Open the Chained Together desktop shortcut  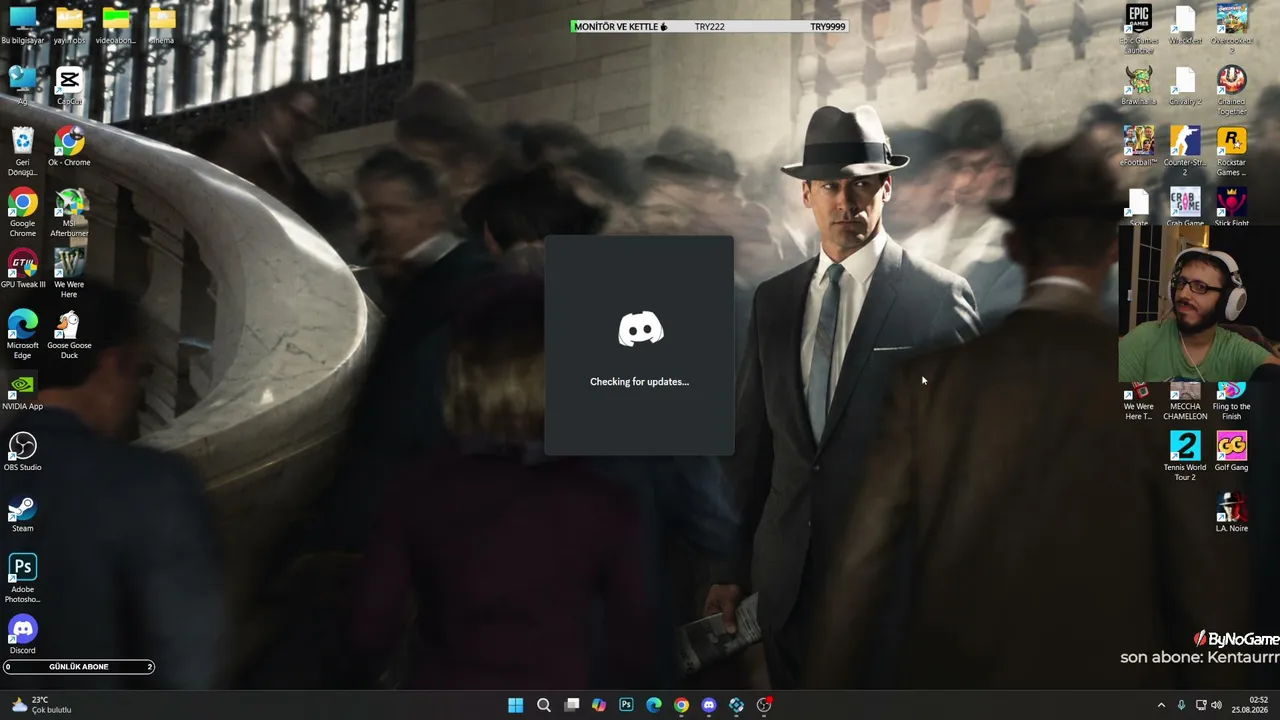[x=1231, y=90]
